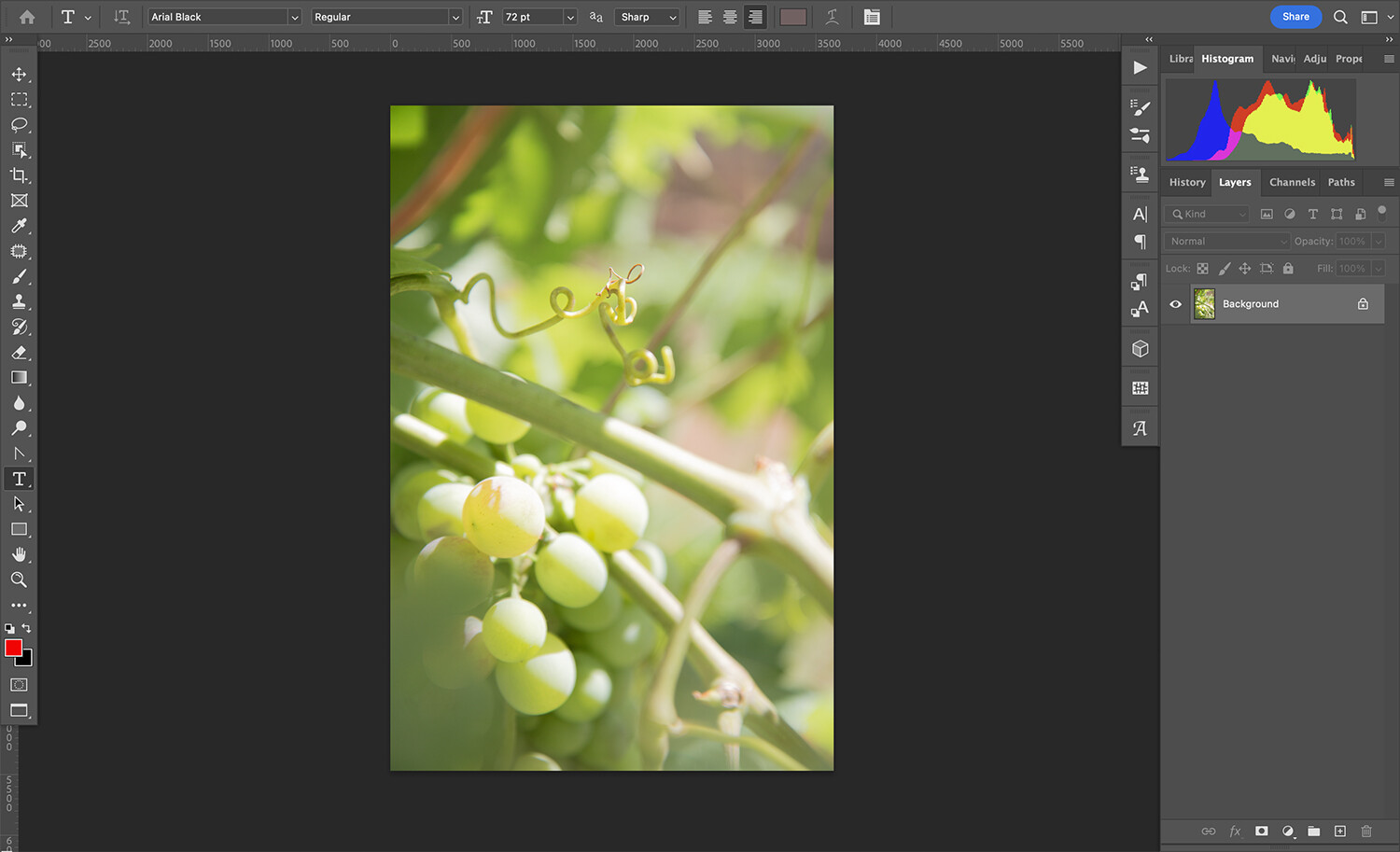Select the Eraser tool
Image resolution: width=1400 pixels, height=852 pixels.
[19, 353]
